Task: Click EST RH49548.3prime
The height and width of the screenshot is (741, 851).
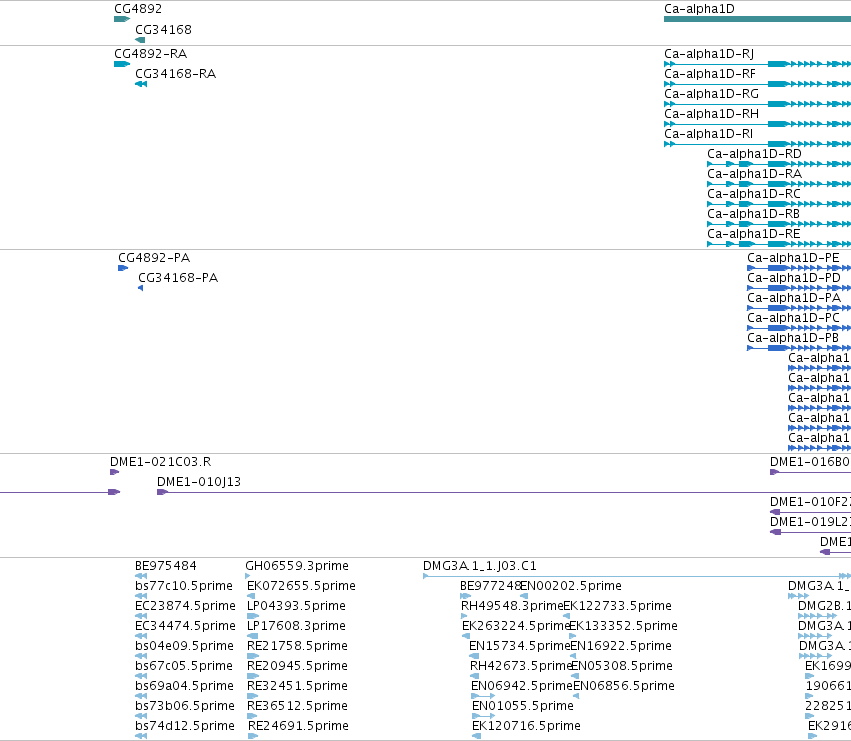Action: click(x=512, y=606)
